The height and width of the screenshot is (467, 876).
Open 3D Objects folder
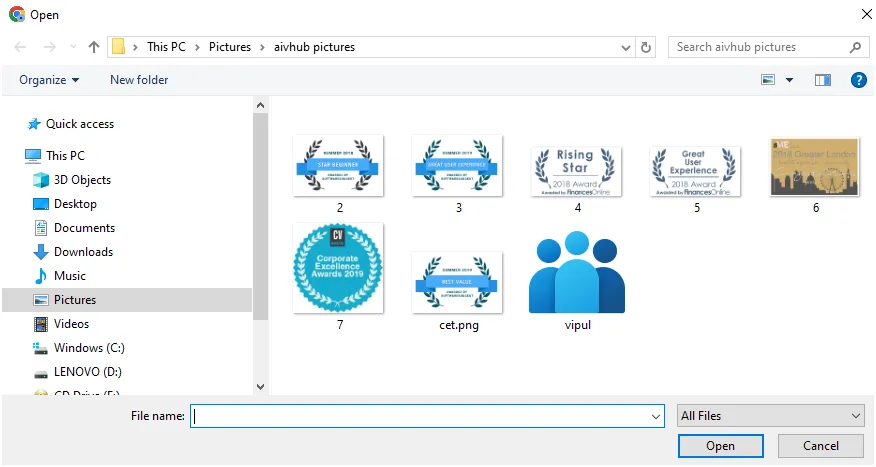[x=82, y=180]
